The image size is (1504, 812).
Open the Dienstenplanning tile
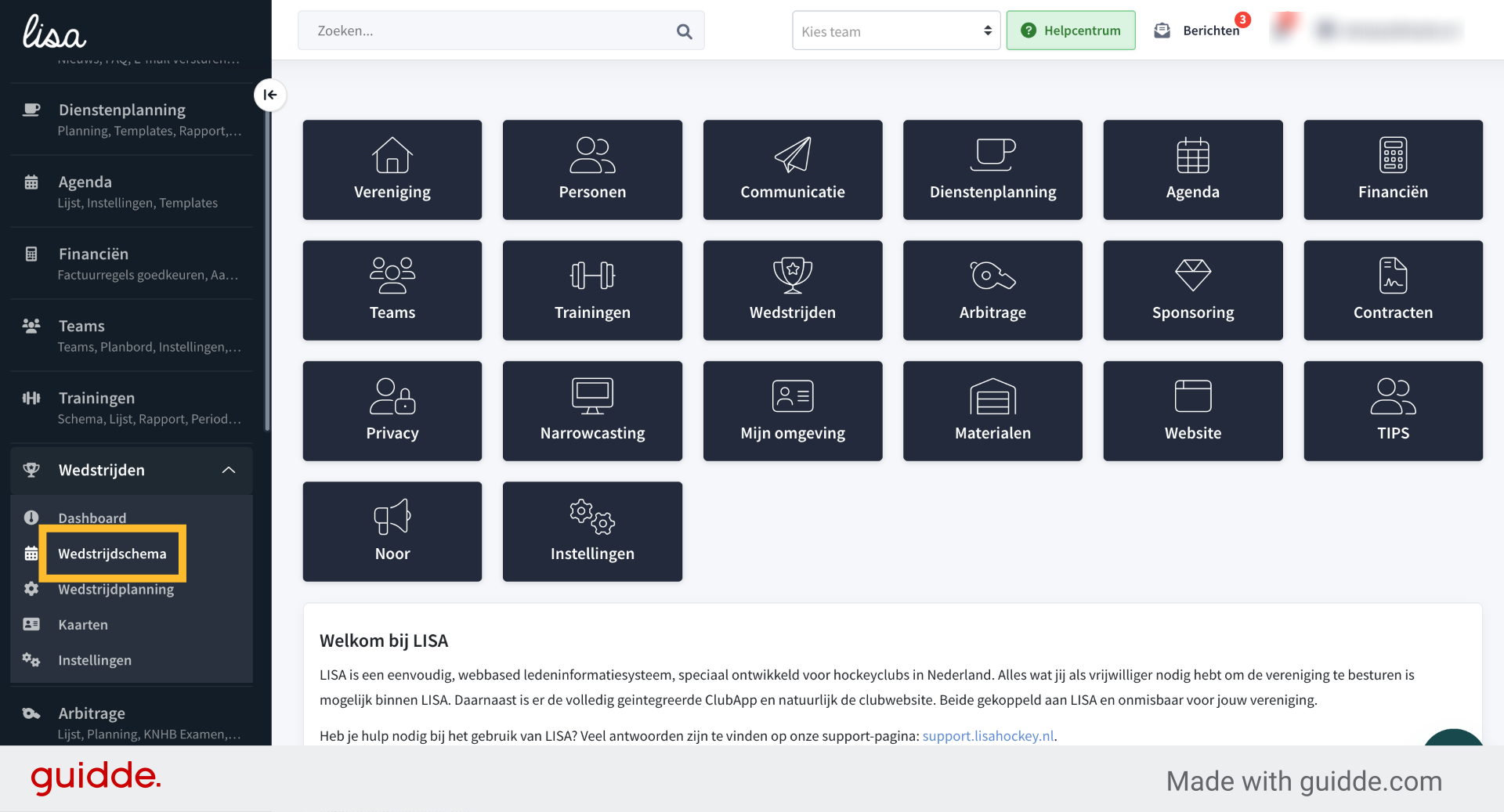pos(992,169)
